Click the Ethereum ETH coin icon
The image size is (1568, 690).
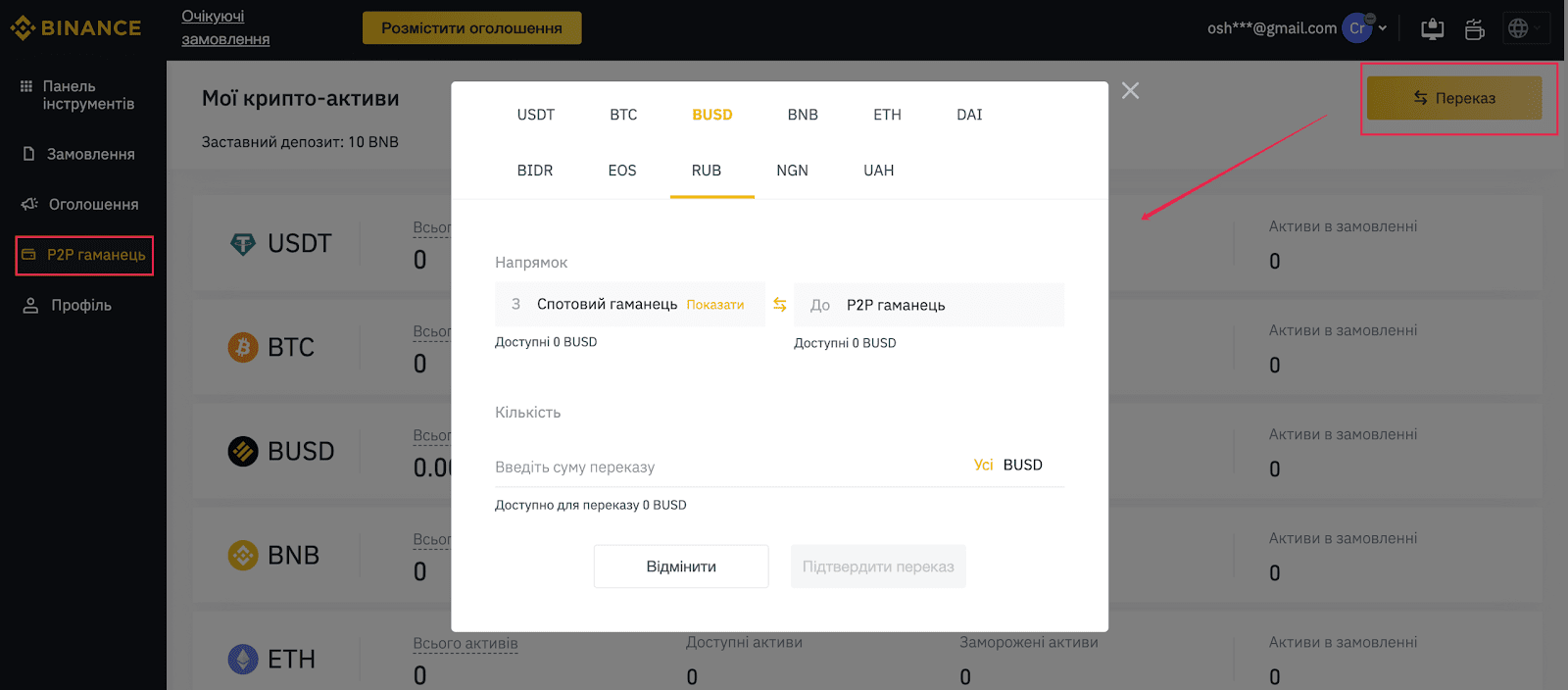coord(242,659)
